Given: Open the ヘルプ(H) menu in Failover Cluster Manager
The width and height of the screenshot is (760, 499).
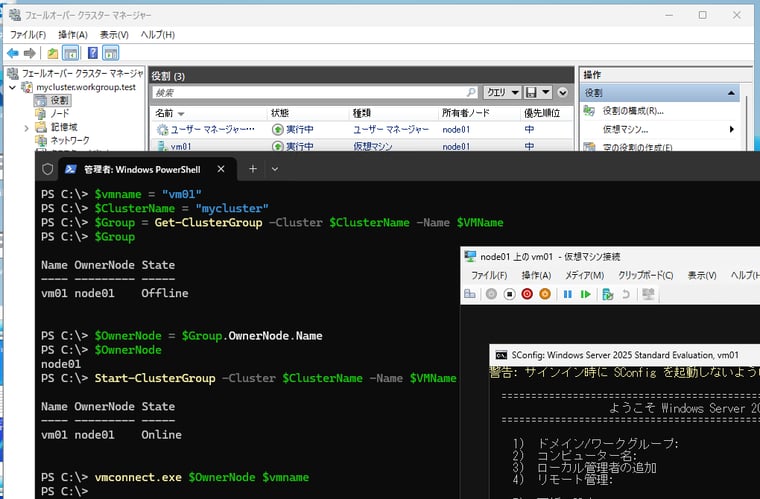Looking at the screenshot, I should 158,35.
